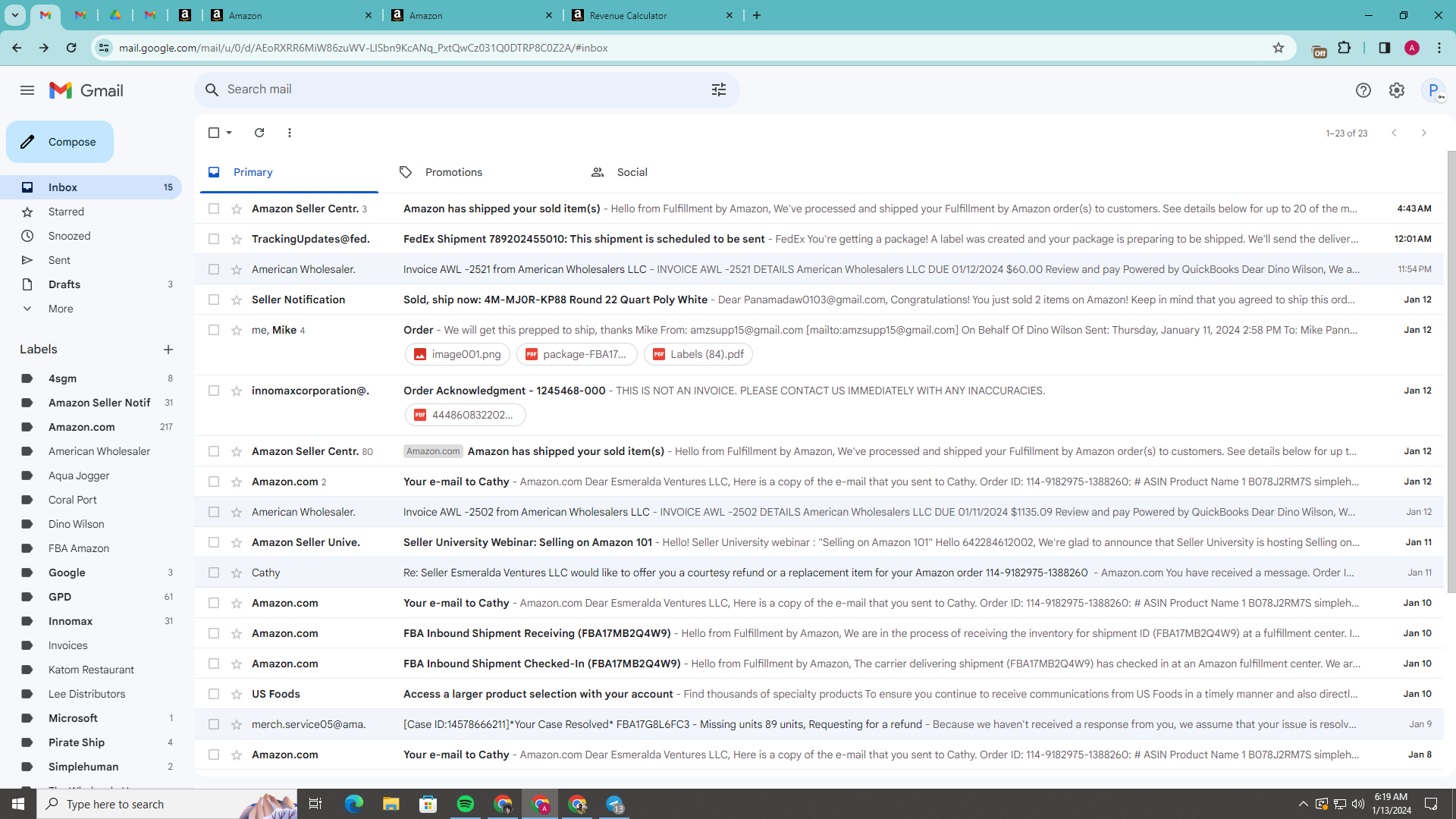Open Gmail Settings gear icon
The image size is (1456, 819).
pyautogui.click(x=1397, y=90)
